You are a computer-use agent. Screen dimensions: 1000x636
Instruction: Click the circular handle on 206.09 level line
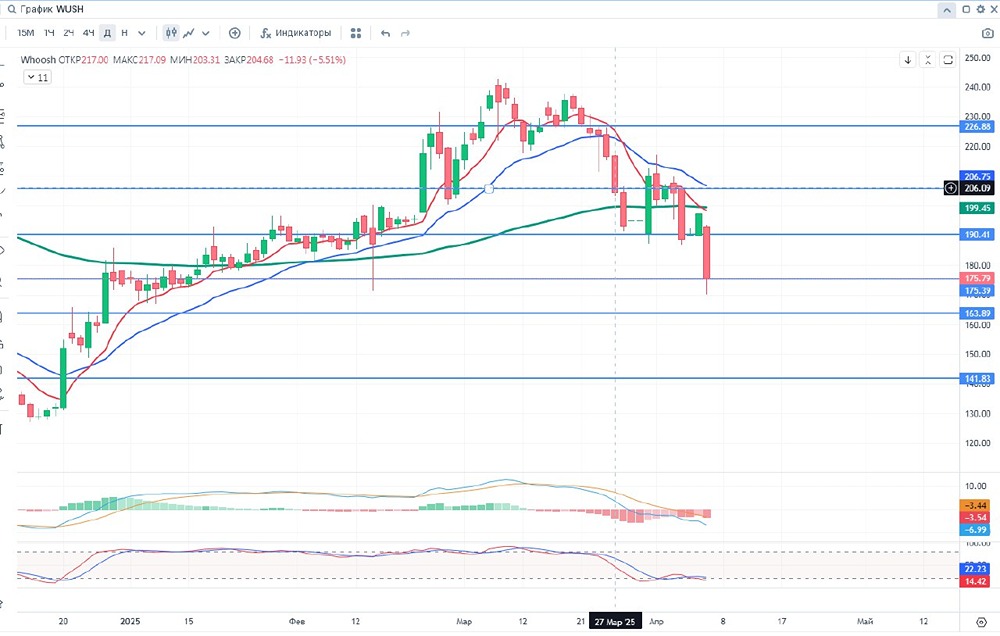[x=489, y=189]
